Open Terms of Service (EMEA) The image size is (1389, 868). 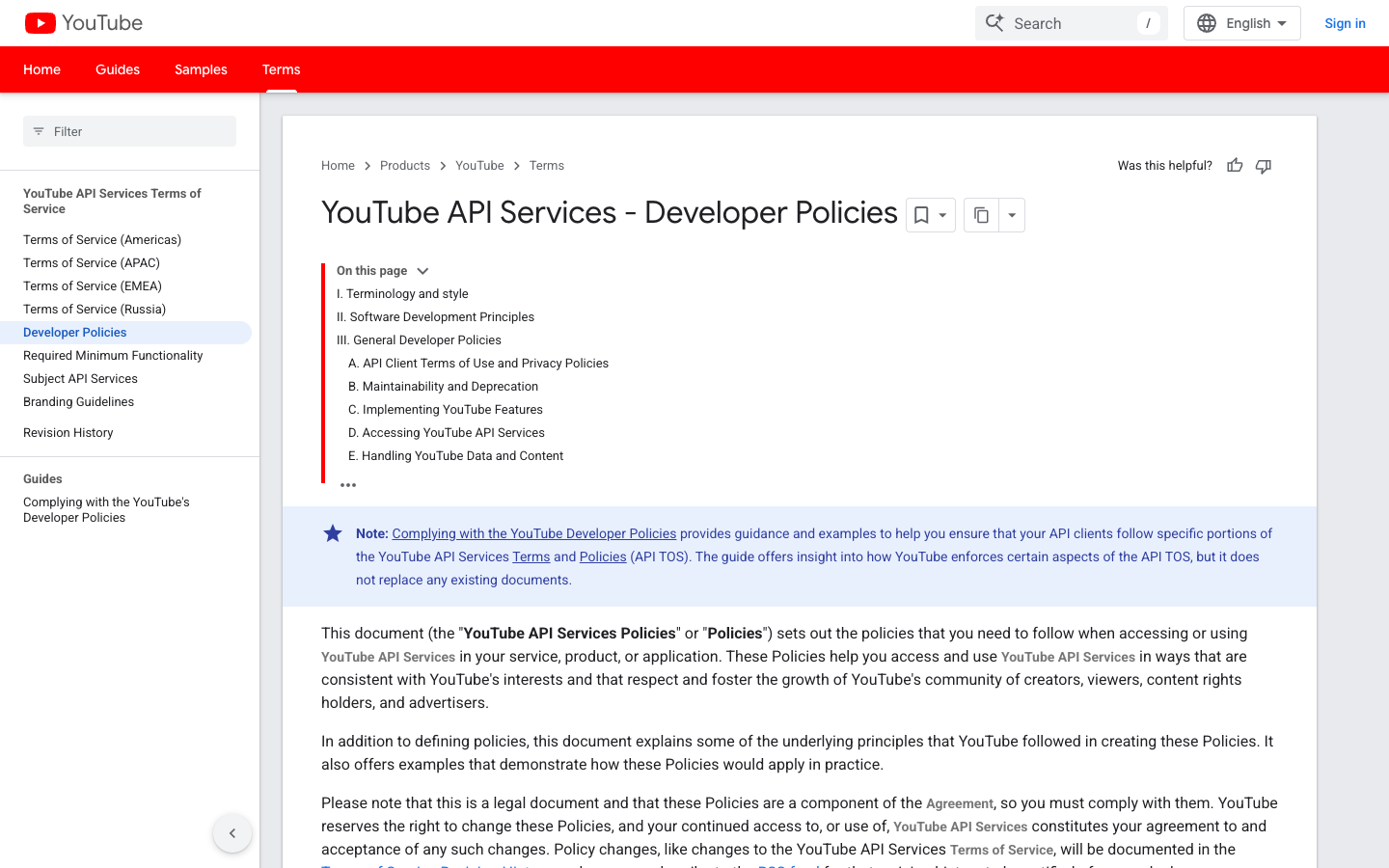pos(93,285)
